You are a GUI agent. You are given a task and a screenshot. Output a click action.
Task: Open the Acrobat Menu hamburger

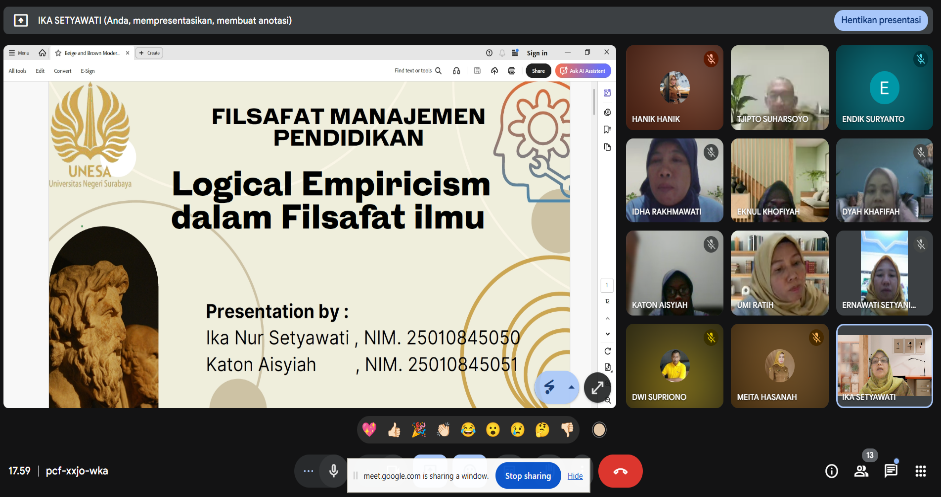click(x=18, y=53)
